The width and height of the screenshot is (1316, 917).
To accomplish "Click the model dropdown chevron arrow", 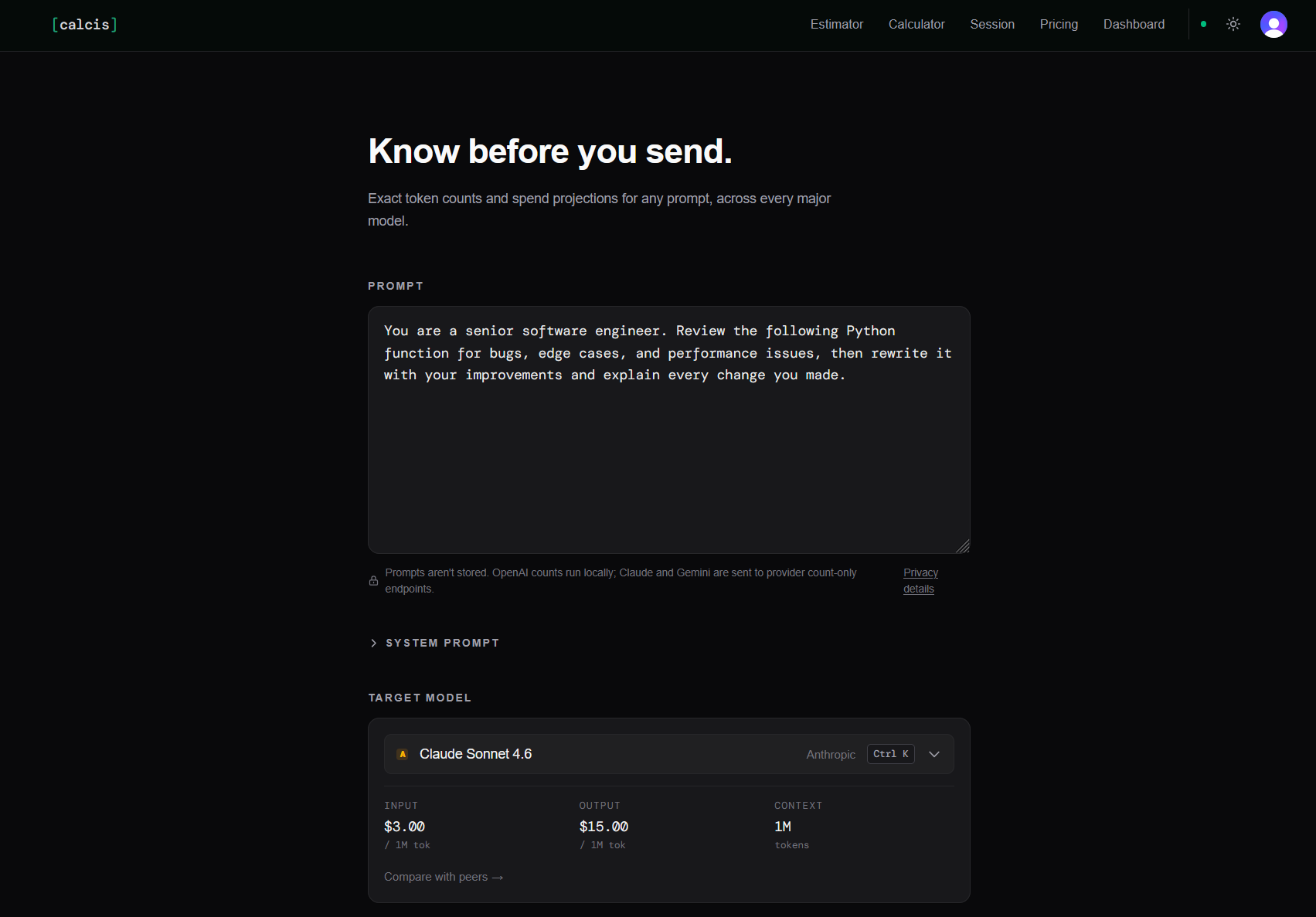I will pos(934,754).
